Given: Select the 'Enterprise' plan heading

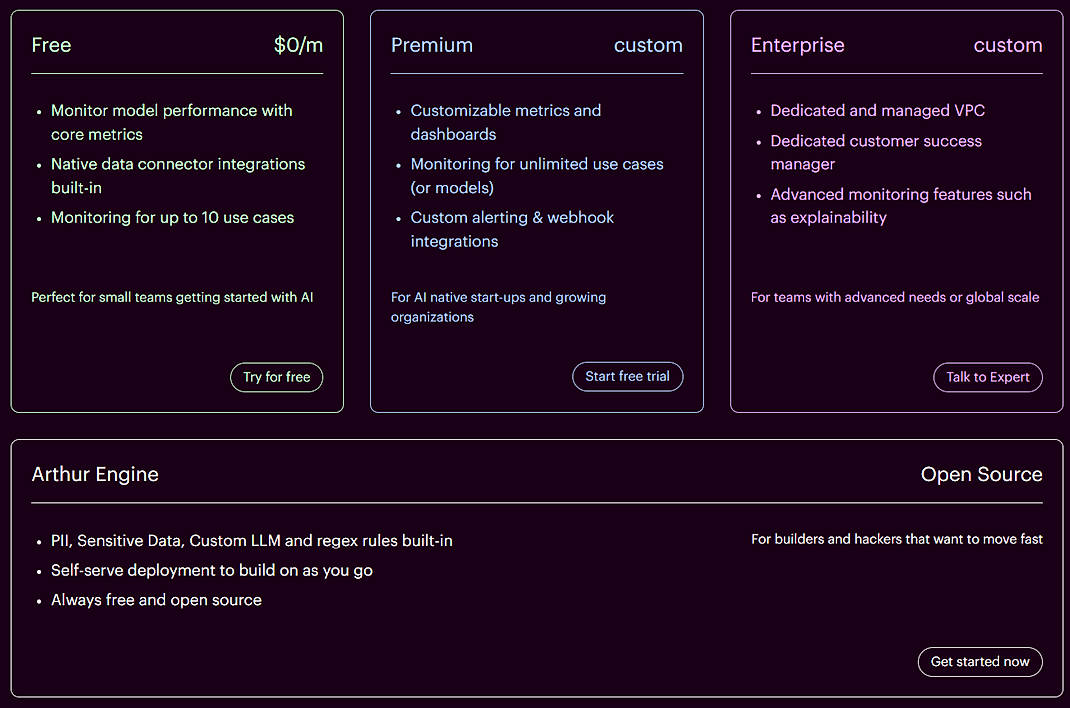Looking at the screenshot, I should pyautogui.click(x=797, y=45).
